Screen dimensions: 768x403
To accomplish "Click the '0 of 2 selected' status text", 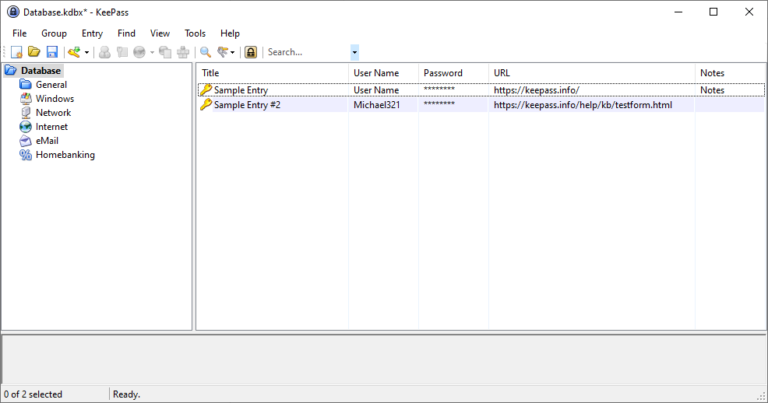I will click(x=33, y=394).
